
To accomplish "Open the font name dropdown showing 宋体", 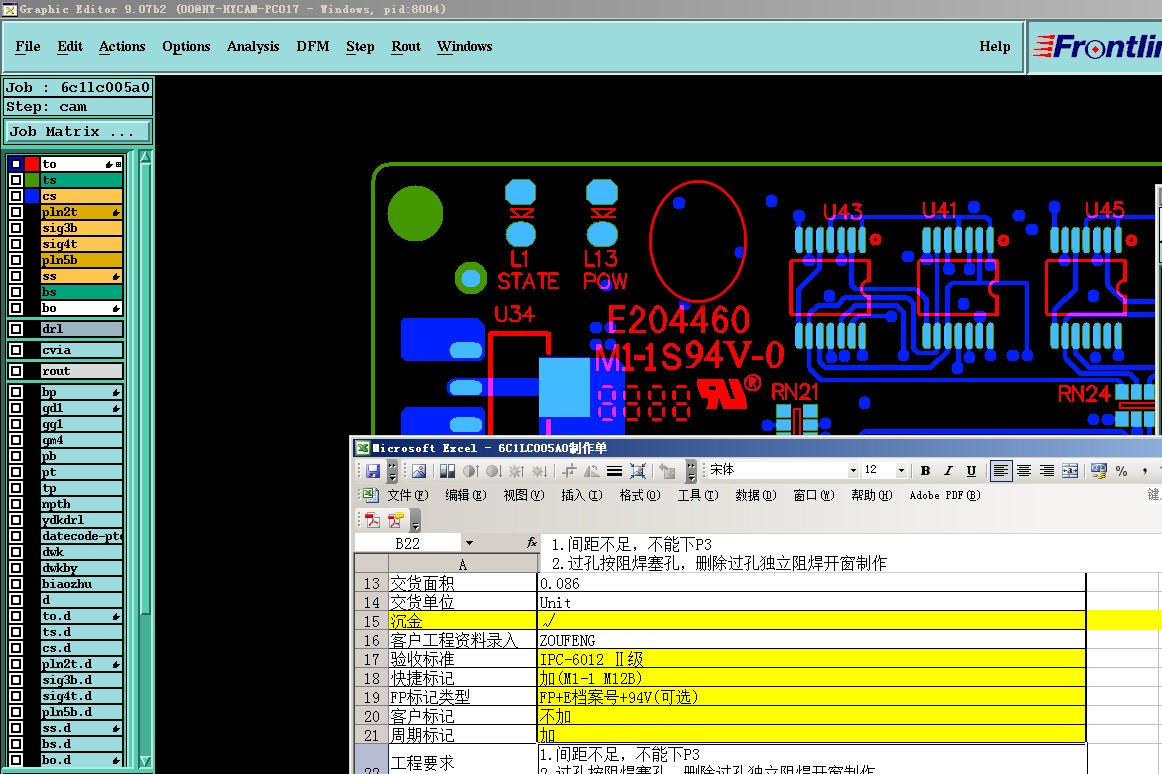I will [x=853, y=471].
